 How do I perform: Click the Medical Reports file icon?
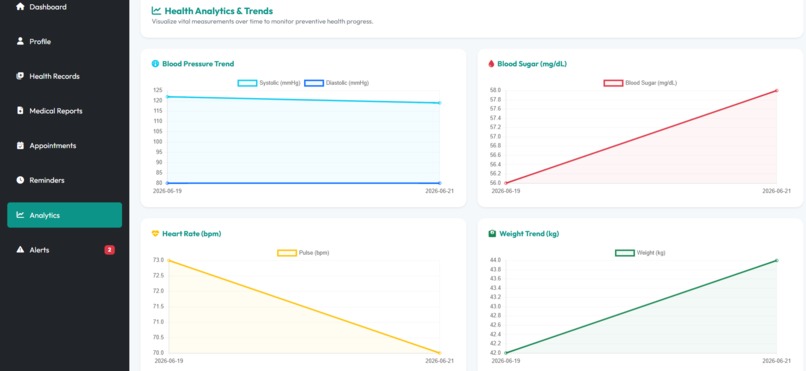pyautogui.click(x=20, y=110)
